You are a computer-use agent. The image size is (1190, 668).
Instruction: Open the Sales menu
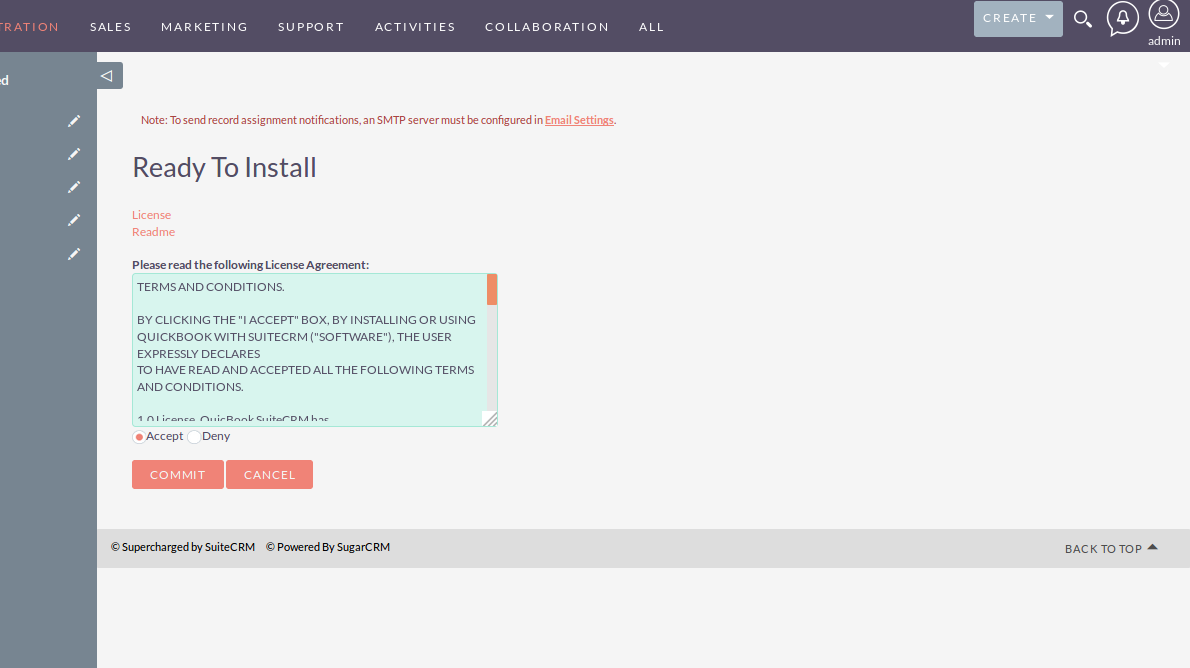pyautogui.click(x=110, y=27)
